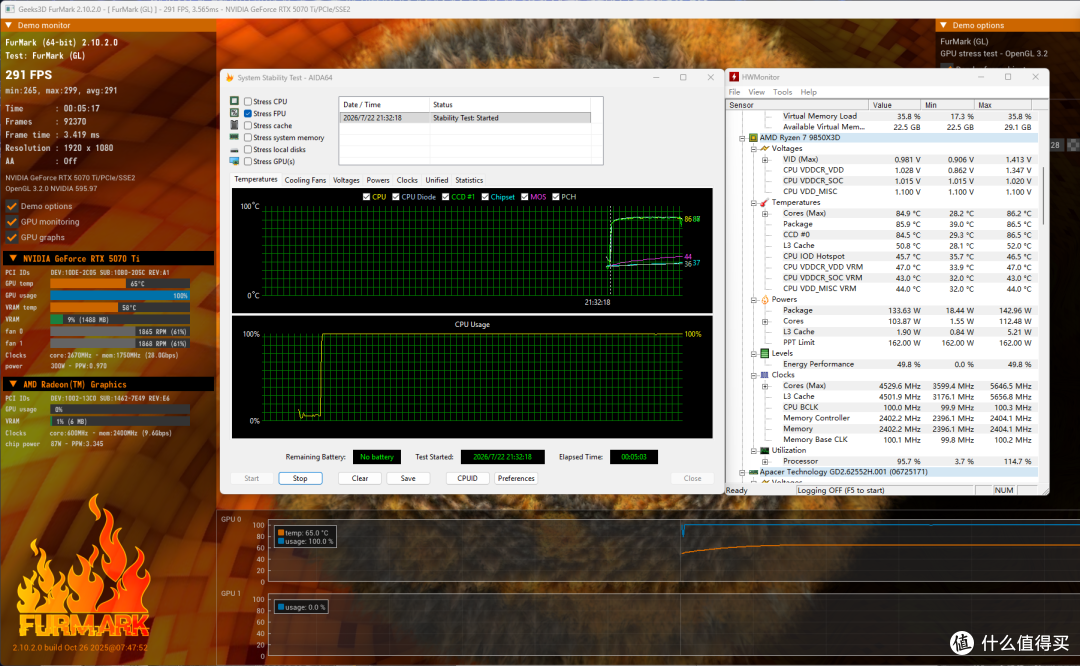Screen dimensions: 1080x666
Task: Uncheck the Stress FPU checkbox
Action: [248, 113]
